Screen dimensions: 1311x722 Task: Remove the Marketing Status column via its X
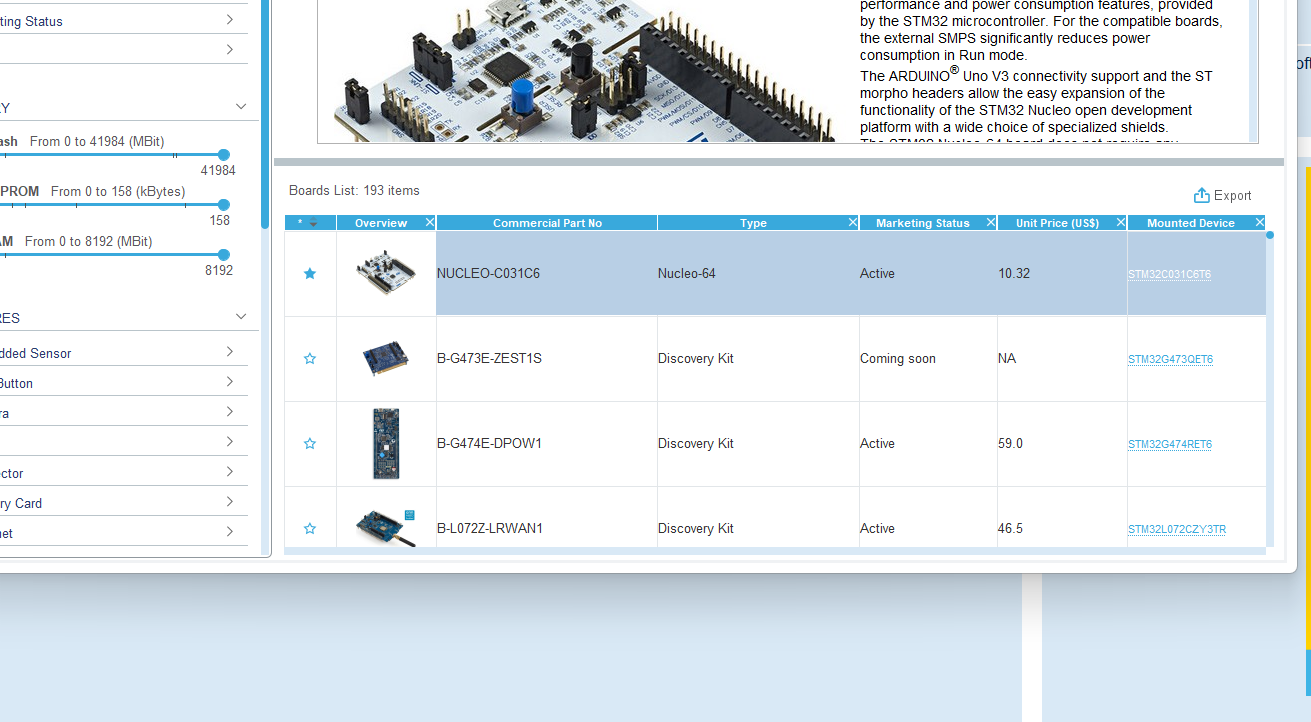tap(989, 222)
